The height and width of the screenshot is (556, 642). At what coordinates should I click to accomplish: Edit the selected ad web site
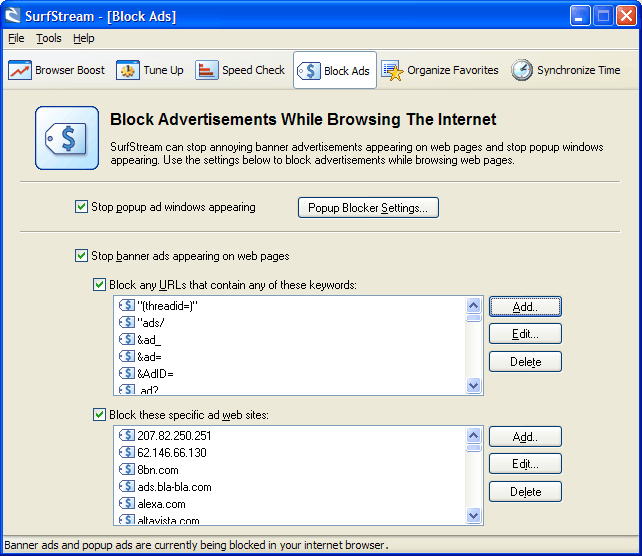525,463
